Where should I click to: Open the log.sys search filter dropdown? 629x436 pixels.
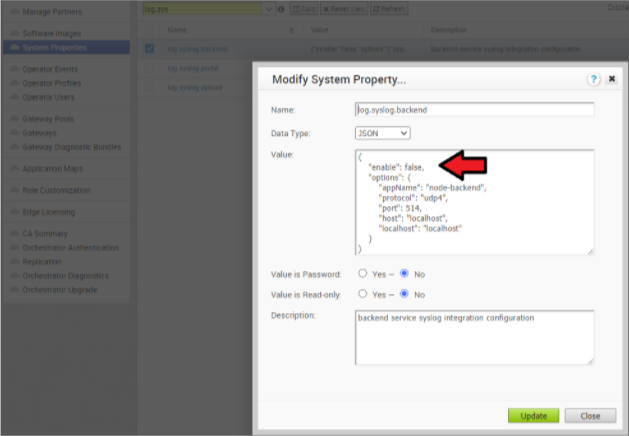click(x=269, y=9)
